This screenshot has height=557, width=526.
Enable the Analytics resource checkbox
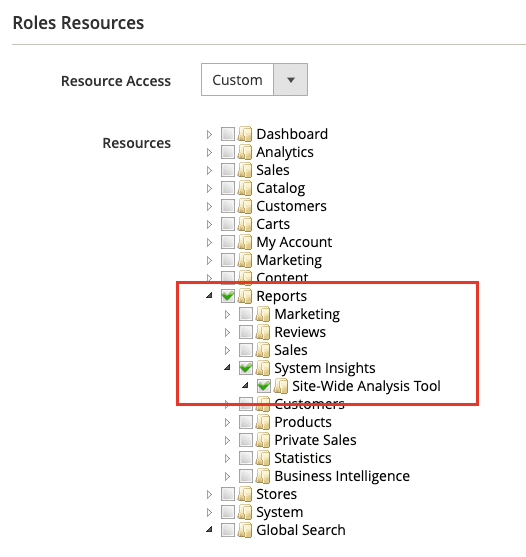click(x=228, y=152)
